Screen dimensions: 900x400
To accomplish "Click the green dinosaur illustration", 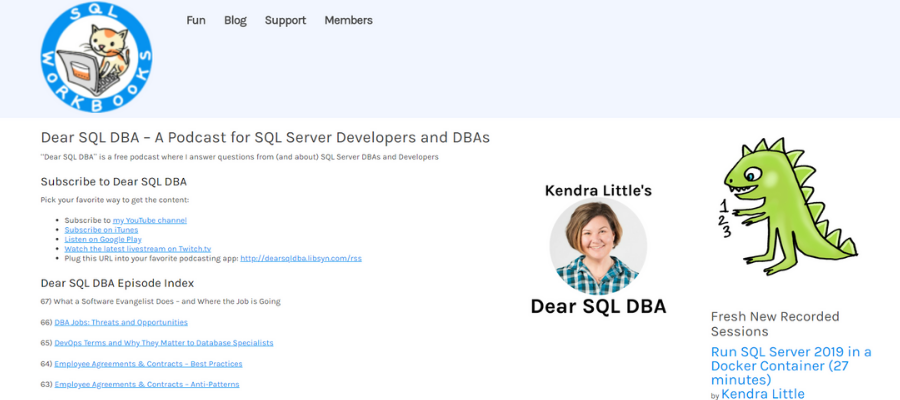I will tap(788, 207).
